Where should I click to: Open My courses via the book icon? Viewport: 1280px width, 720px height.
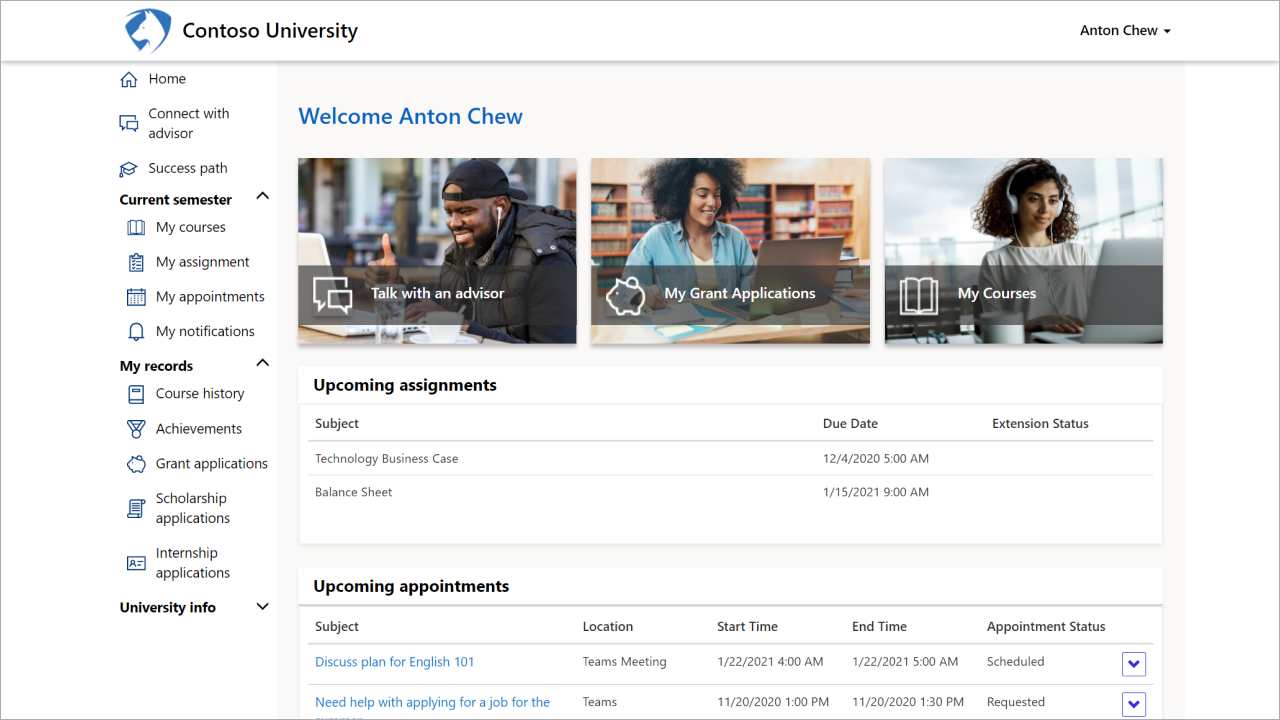point(135,227)
